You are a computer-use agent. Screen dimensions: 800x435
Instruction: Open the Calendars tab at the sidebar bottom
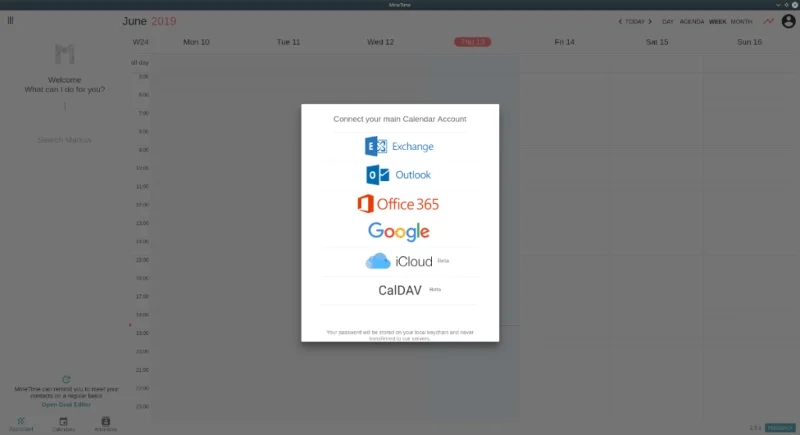tap(63, 424)
